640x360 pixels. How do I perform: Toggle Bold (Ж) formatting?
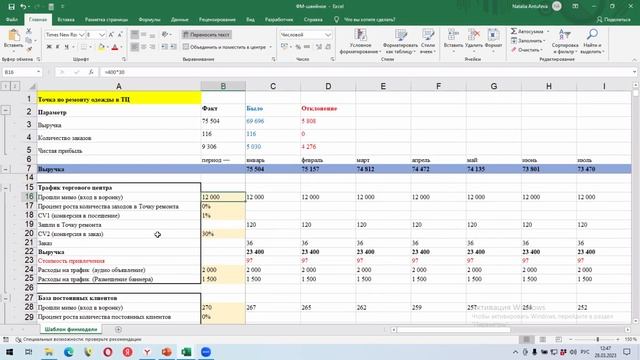pos(49,47)
